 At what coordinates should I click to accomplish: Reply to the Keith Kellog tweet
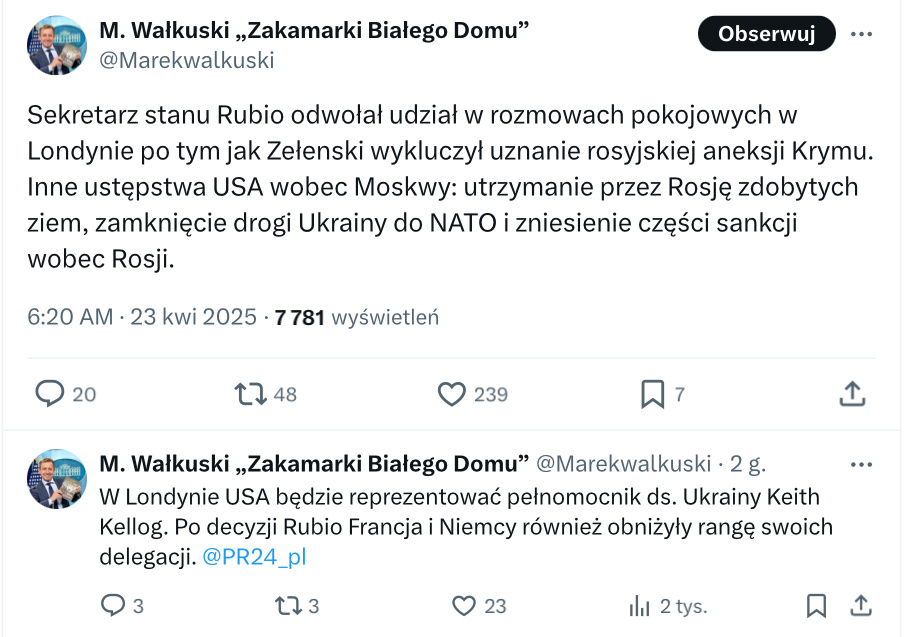click(114, 605)
